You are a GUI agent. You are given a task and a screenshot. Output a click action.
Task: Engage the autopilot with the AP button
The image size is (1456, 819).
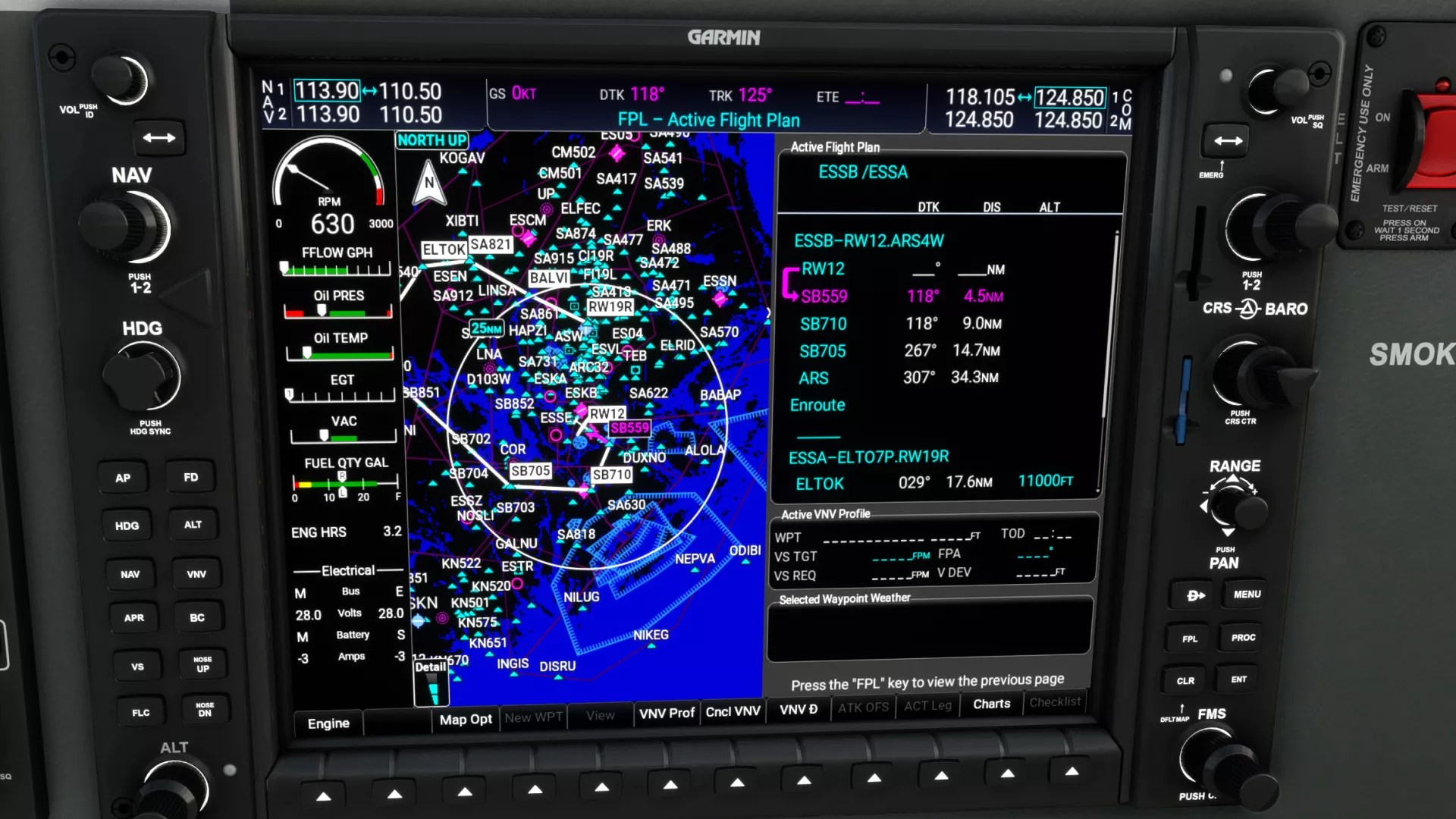[124, 477]
